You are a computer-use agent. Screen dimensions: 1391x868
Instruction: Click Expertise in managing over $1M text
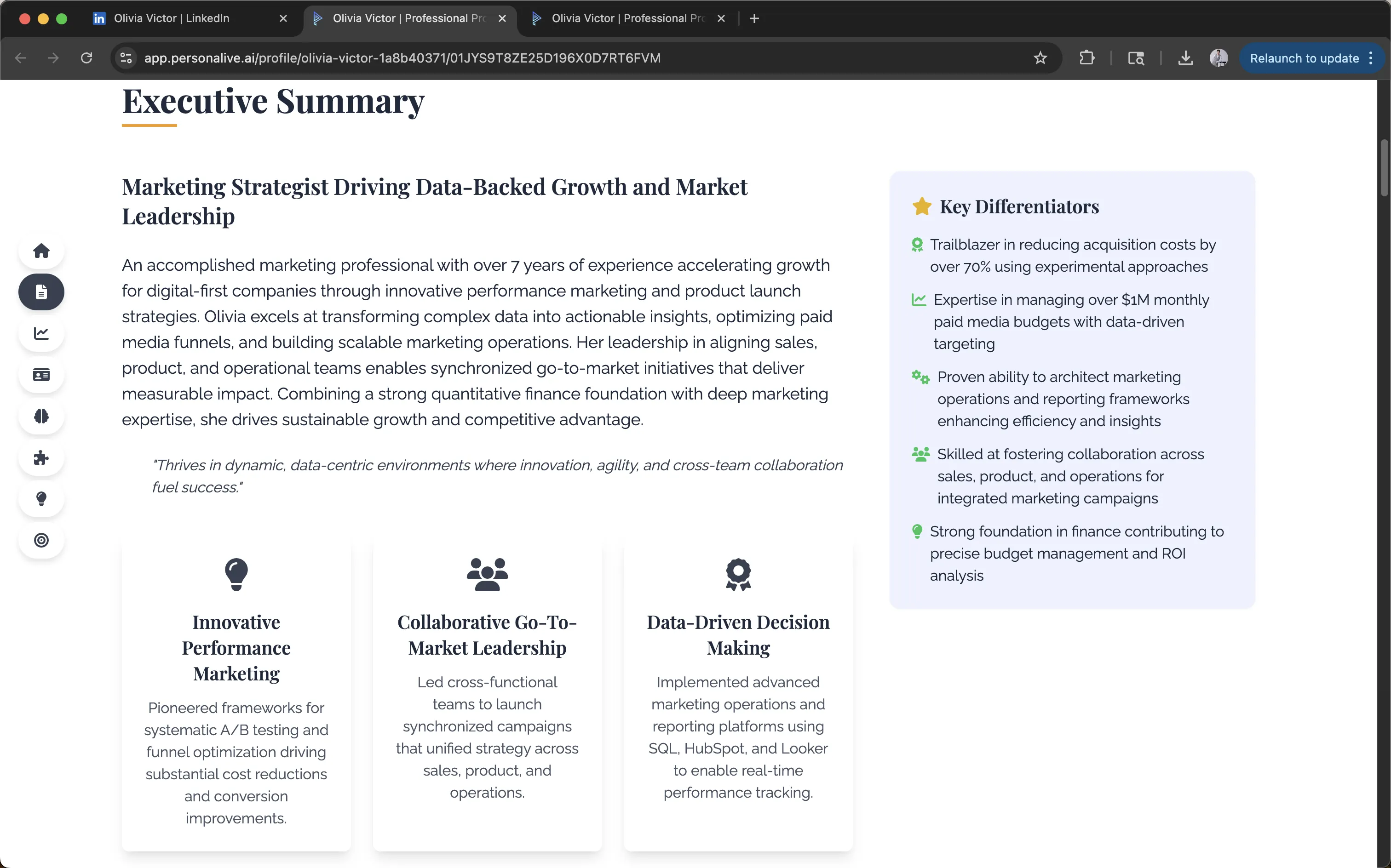pos(1071,321)
